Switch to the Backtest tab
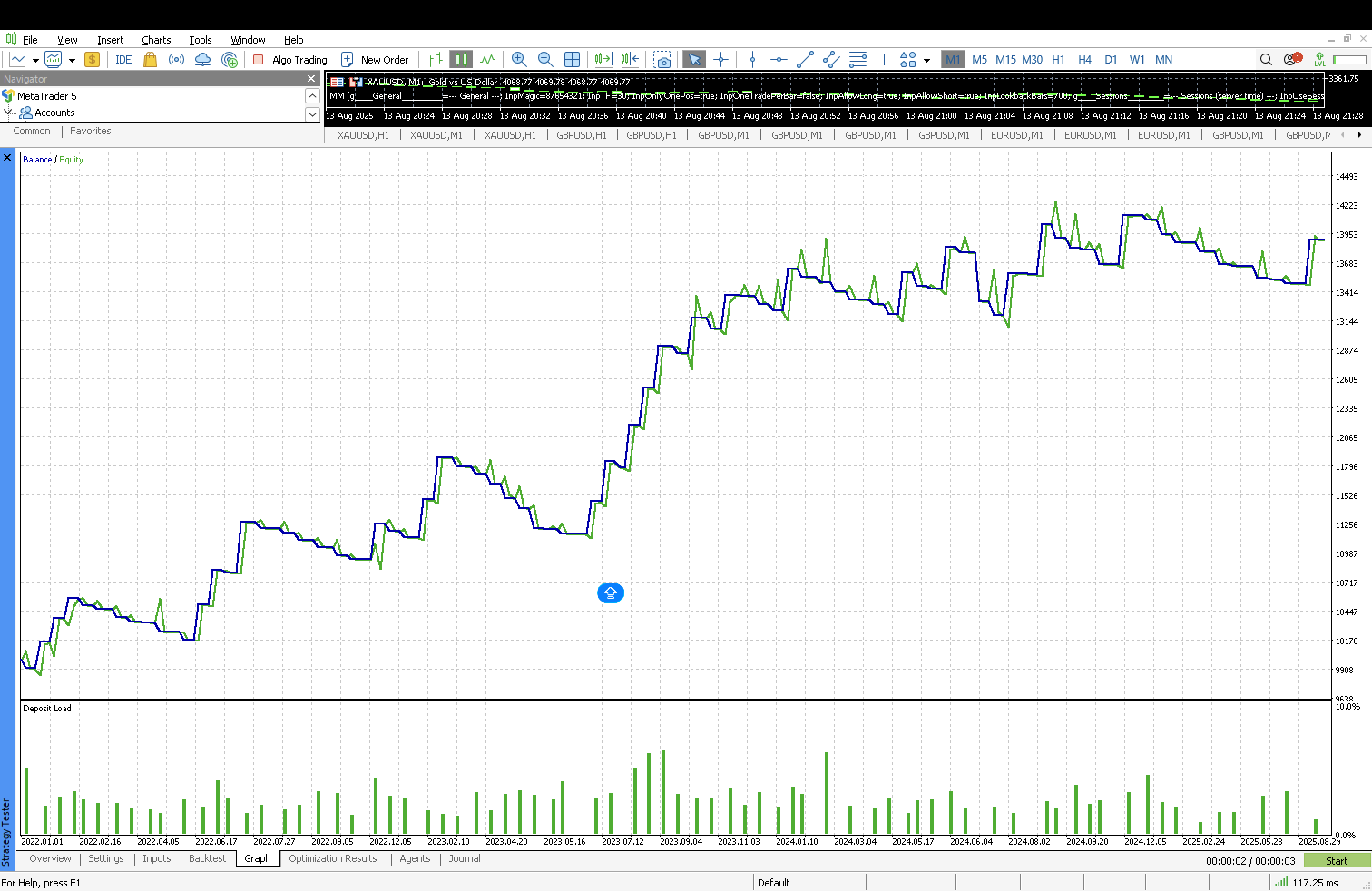Viewport: 1372px width, 891px height. 207,858
